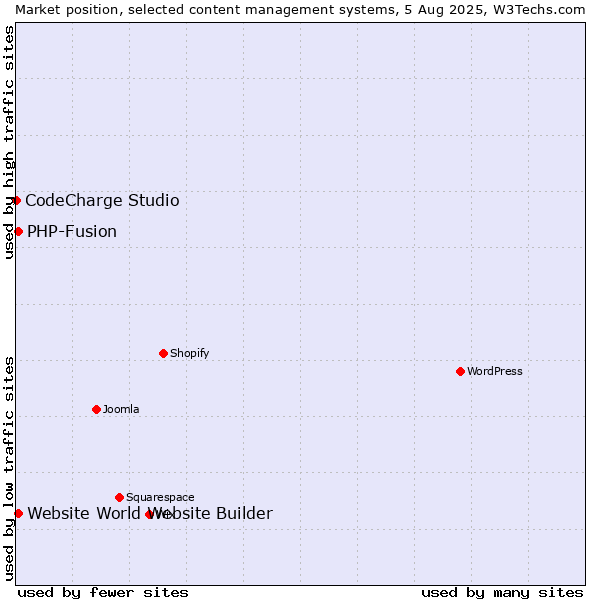This screenshot has height=600, width=600.
Task: Click the WordPress label text
Action: 494,371
